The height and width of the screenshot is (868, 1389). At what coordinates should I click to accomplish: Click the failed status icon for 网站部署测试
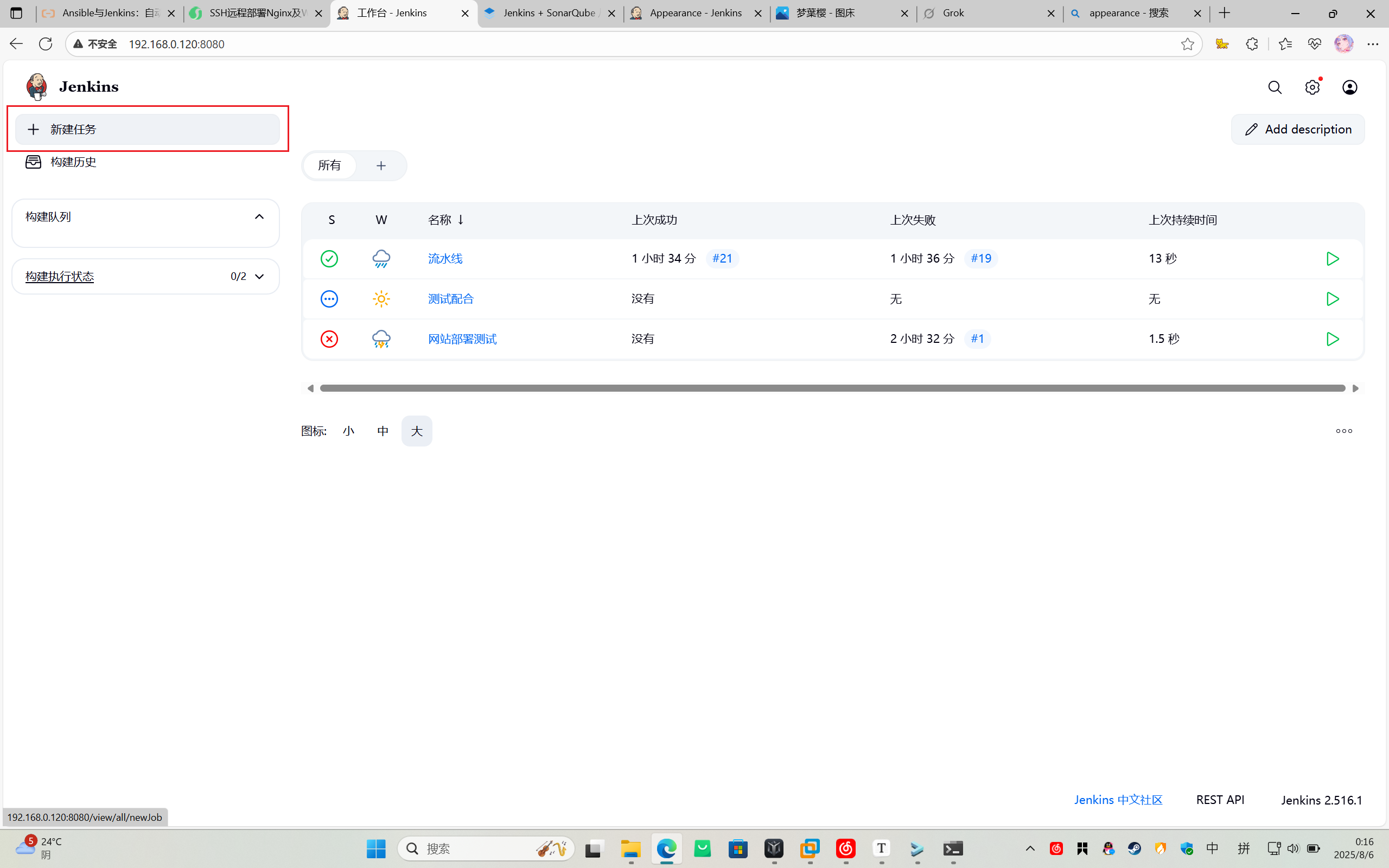(x=329, y=339)
